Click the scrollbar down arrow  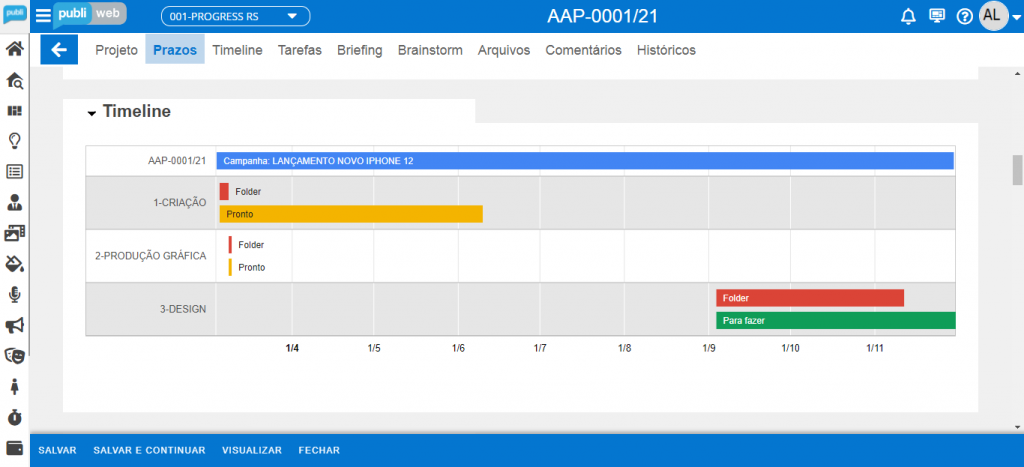(1017, 427)
